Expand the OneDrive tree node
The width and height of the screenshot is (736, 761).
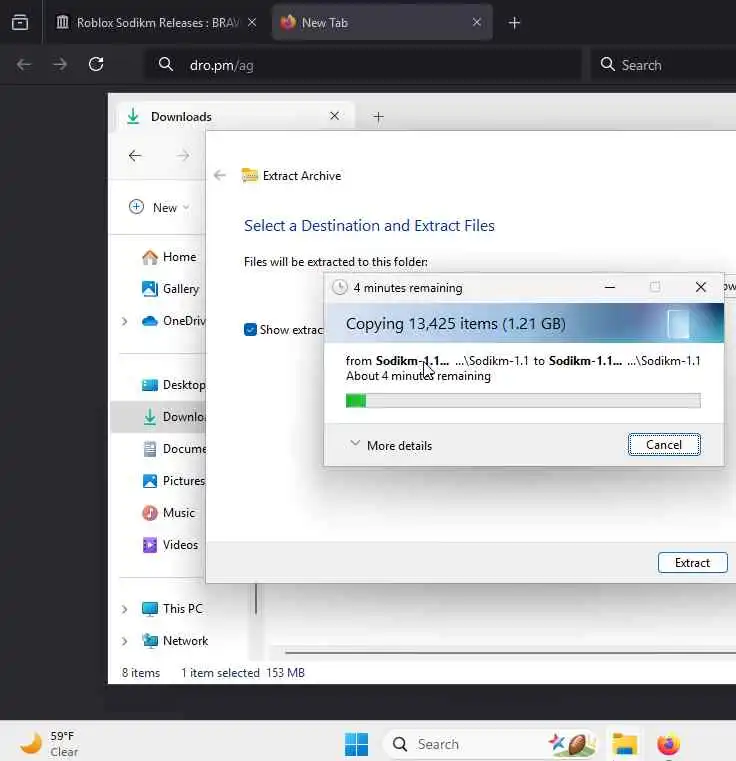point(125,321)
